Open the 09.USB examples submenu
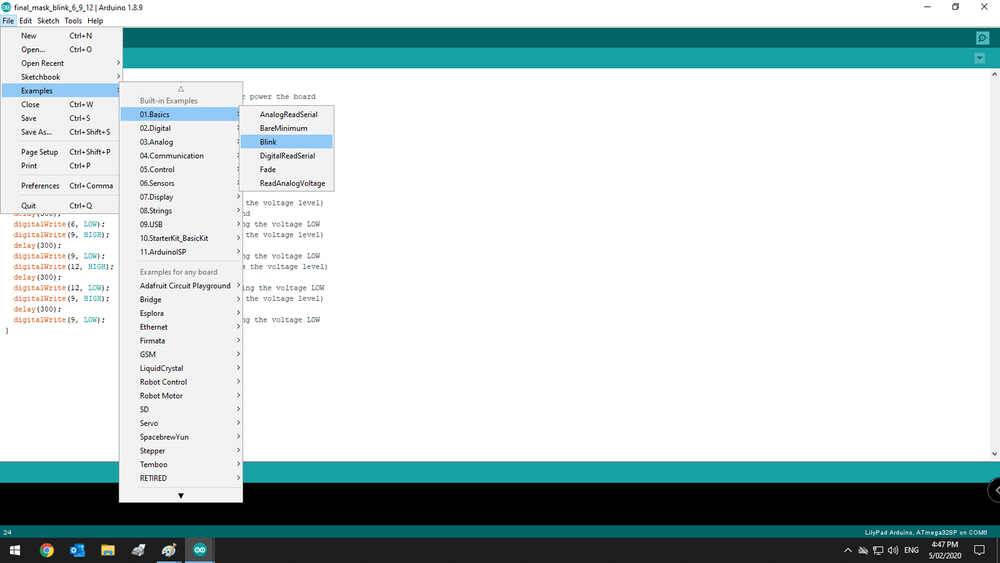The height and width of the screenshot is (563, 1000). click(x=180, y=224)
